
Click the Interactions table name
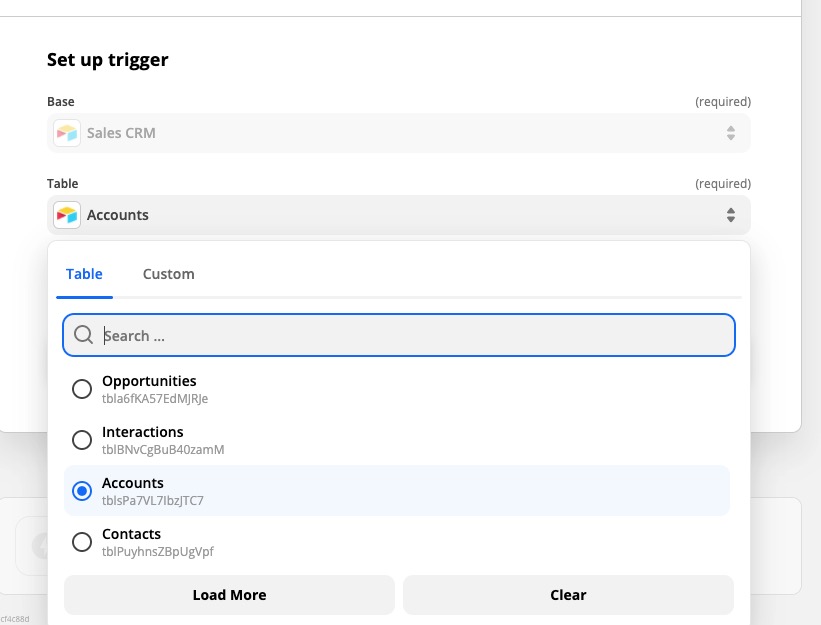[x=142, y=432]
